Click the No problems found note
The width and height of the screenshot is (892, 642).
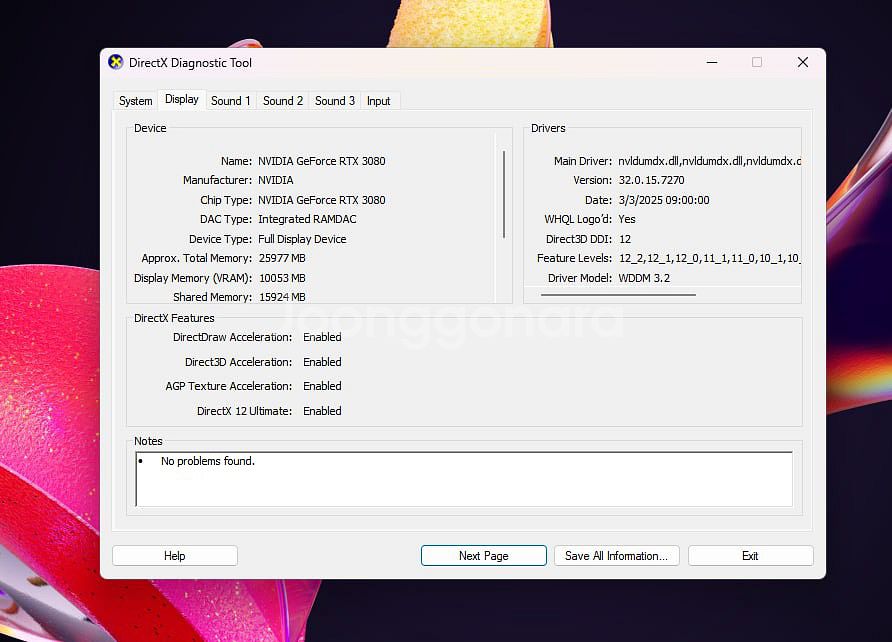point(208,461)
